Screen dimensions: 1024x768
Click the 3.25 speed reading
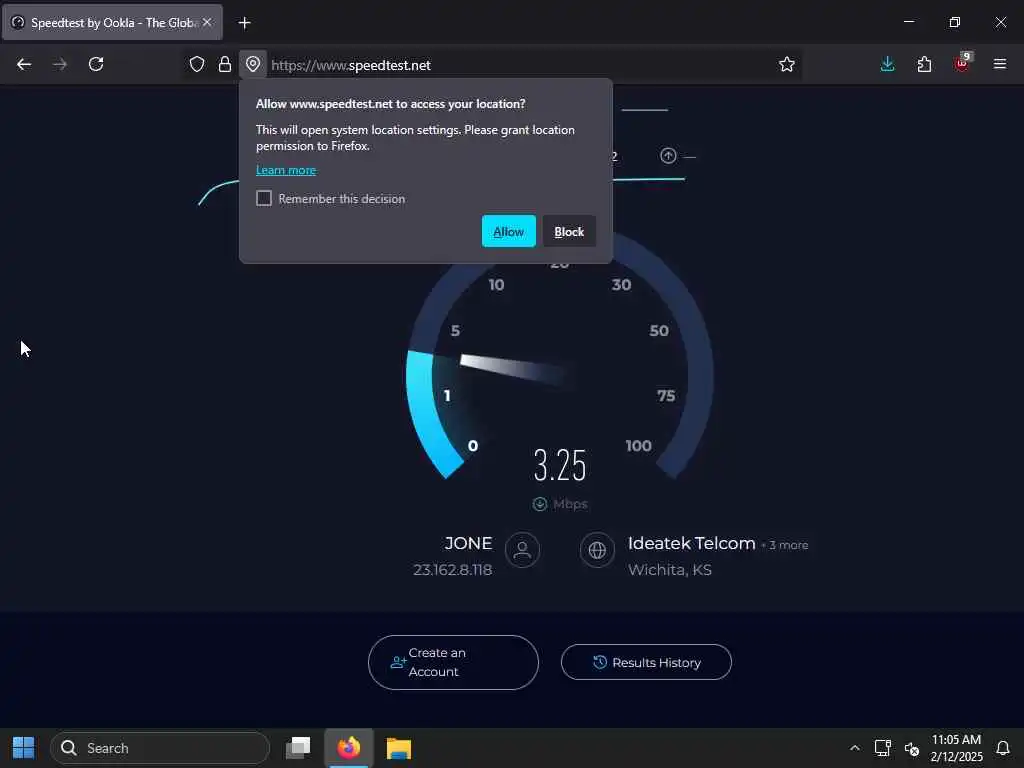(560, 465)
